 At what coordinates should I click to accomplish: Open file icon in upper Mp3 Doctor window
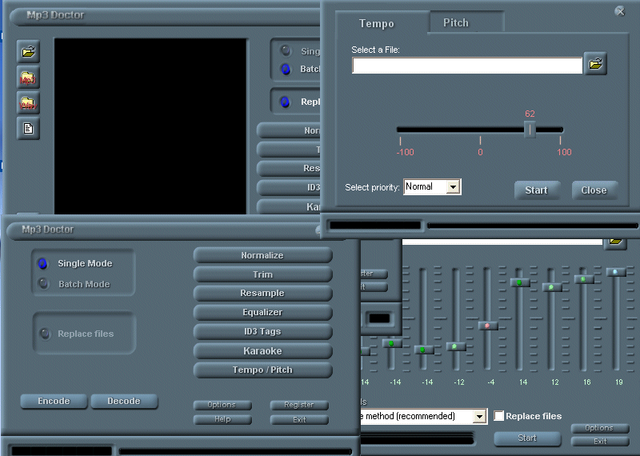[x=28, y=51]
